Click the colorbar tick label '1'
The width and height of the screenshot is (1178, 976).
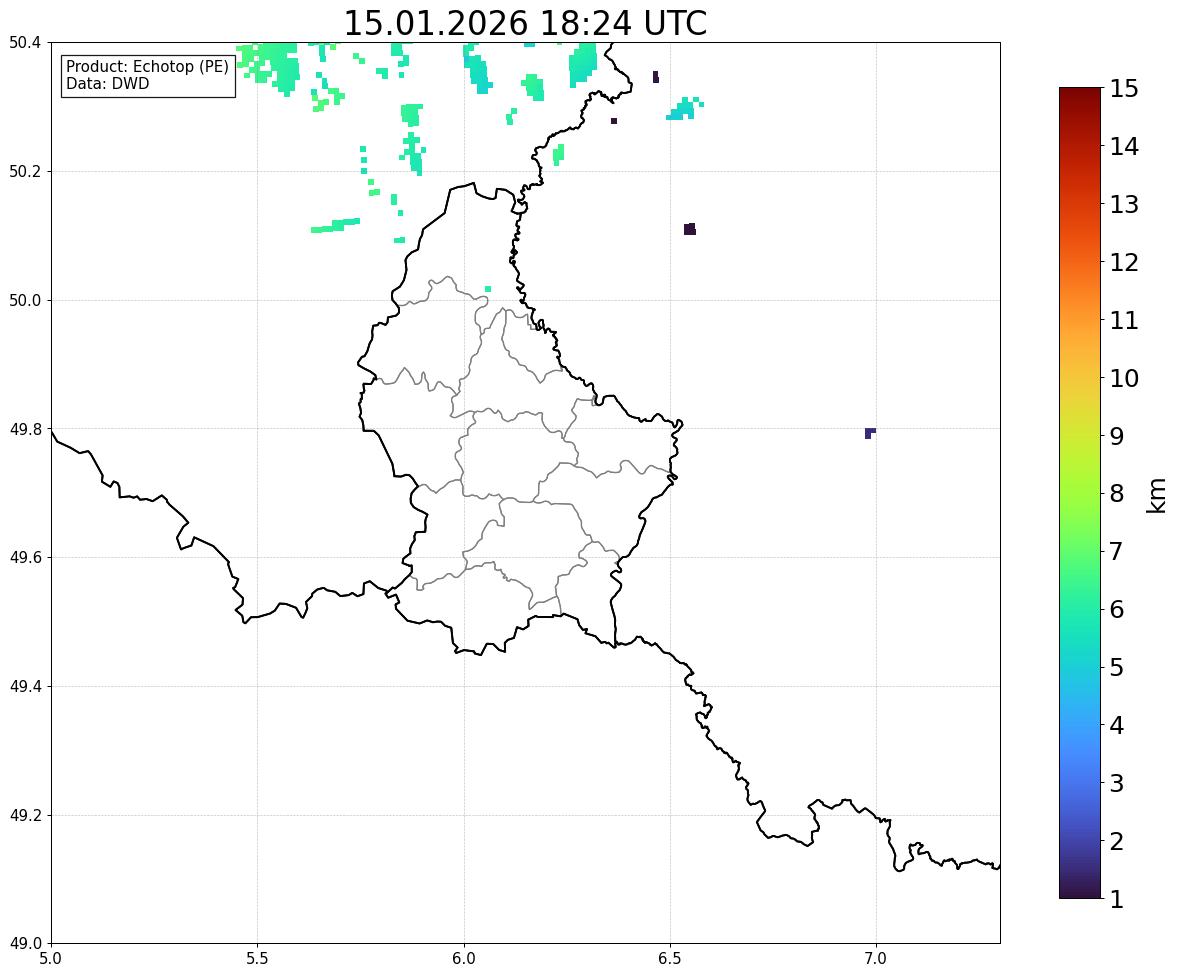pos(1117,899)
